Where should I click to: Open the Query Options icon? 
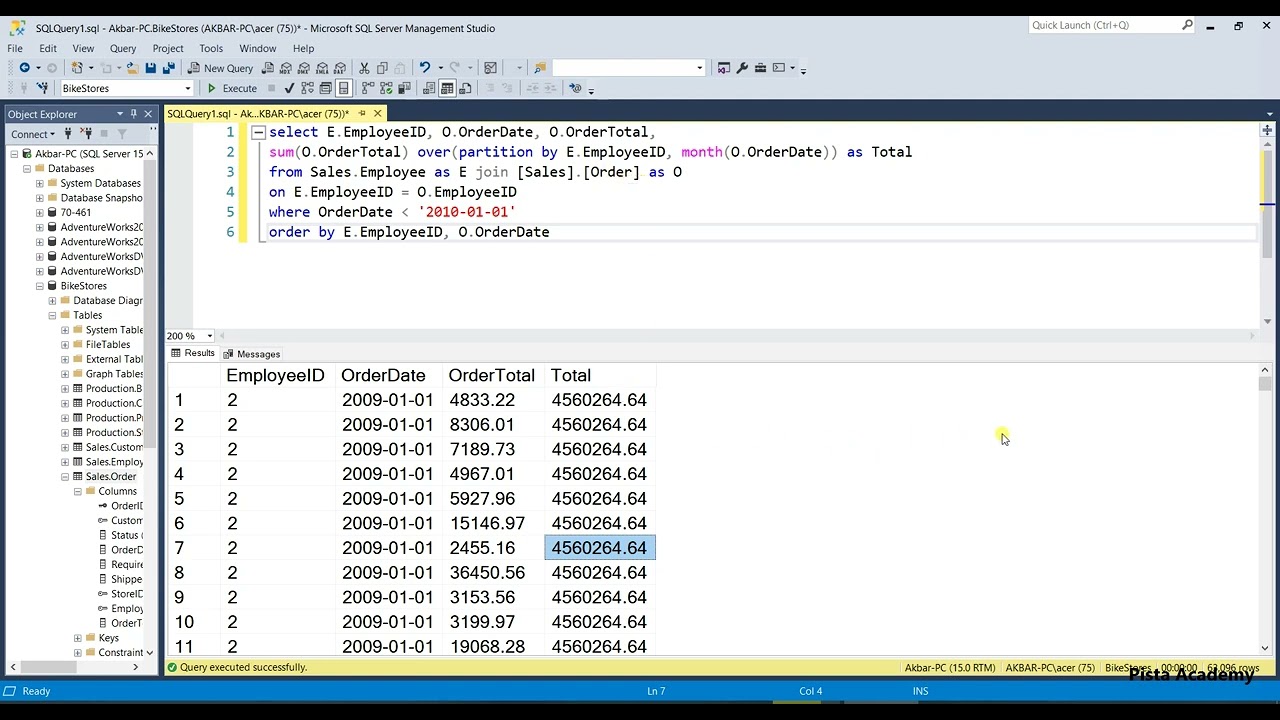325,88
